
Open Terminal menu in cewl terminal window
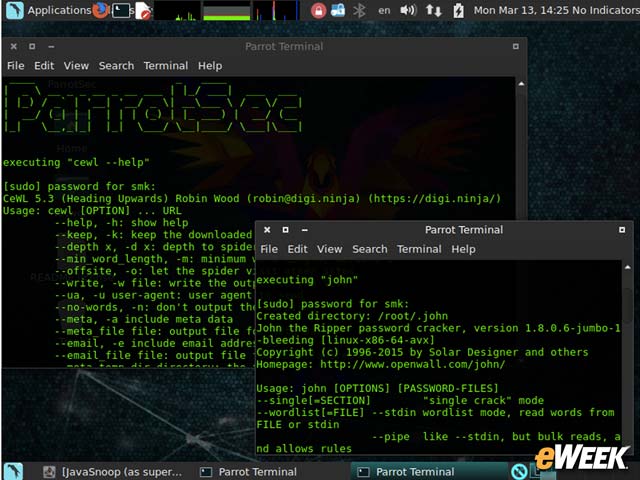point(166,66)
